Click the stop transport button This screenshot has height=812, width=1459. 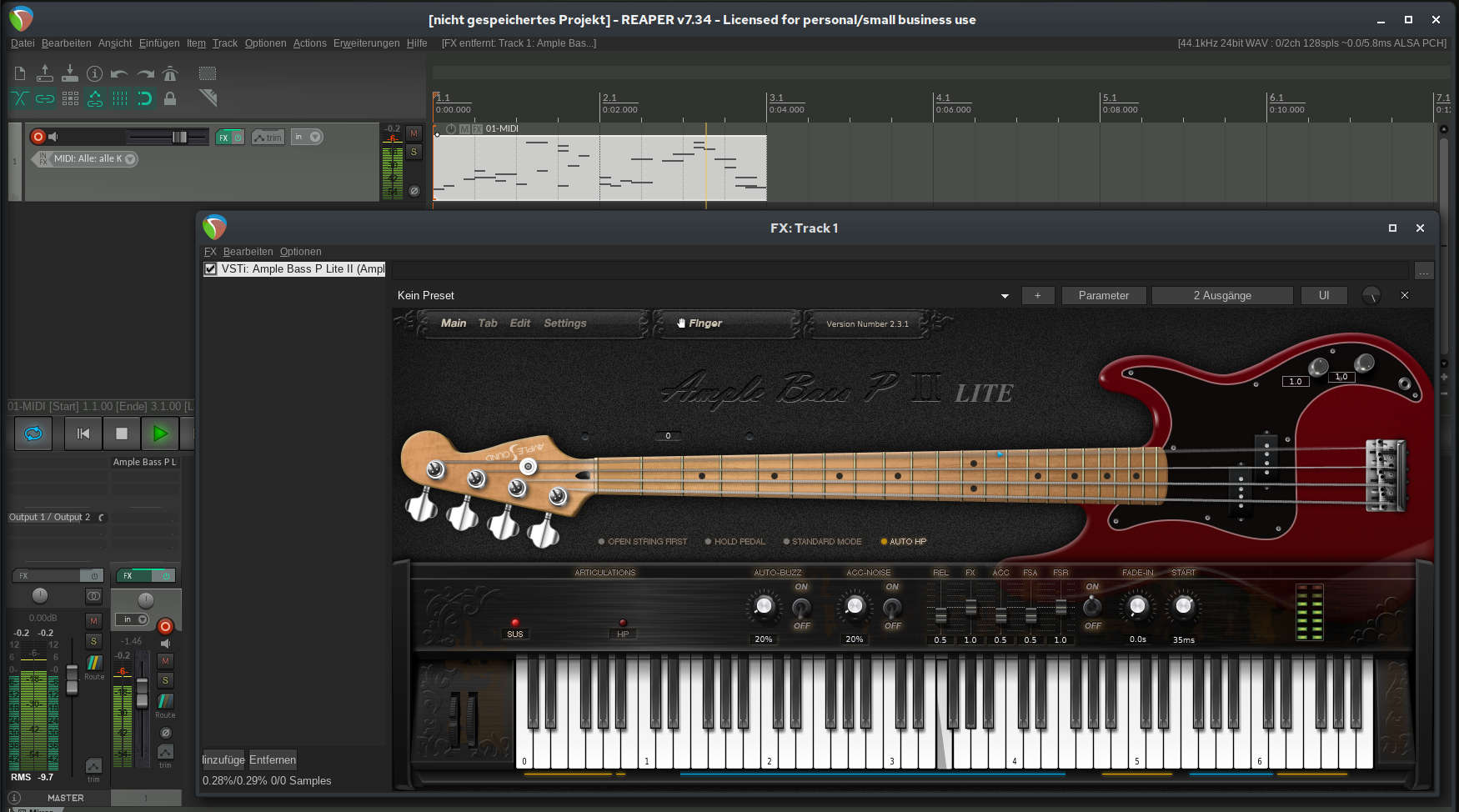(122, 434)
